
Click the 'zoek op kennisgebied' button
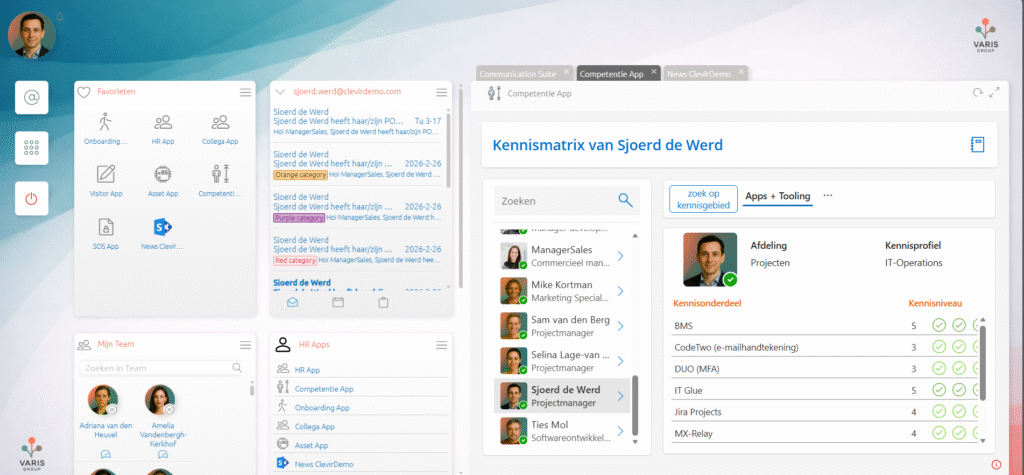[703, 197]
